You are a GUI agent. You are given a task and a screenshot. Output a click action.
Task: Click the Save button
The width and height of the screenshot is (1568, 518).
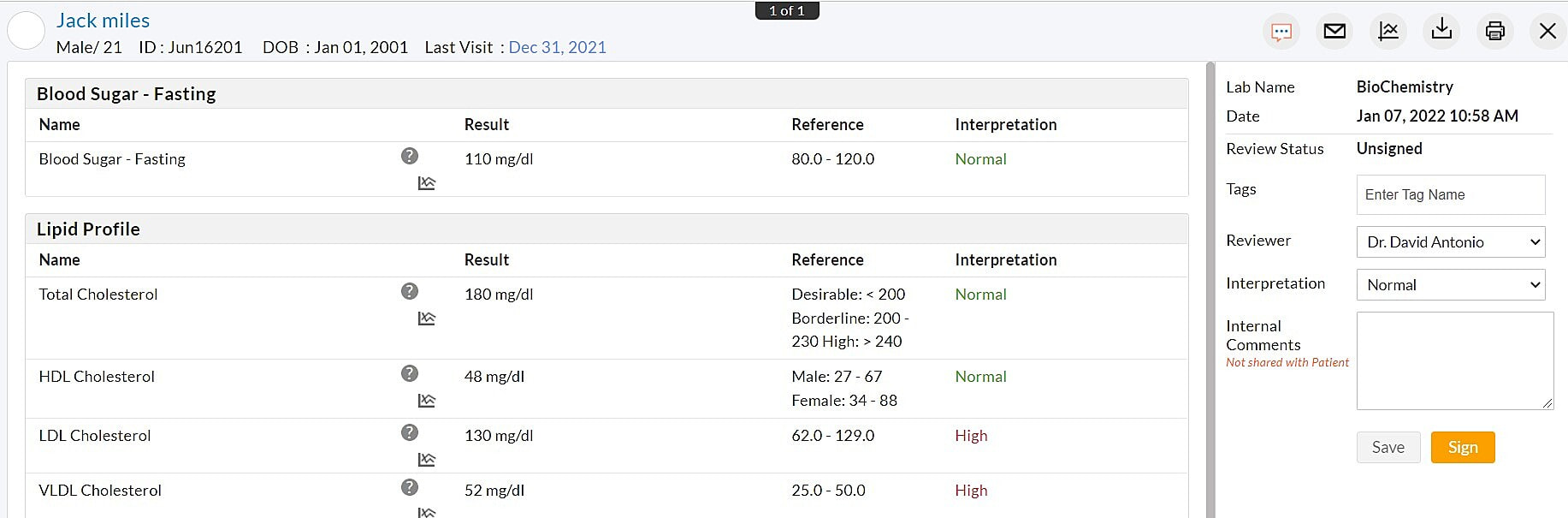[x=1388, y=448]
